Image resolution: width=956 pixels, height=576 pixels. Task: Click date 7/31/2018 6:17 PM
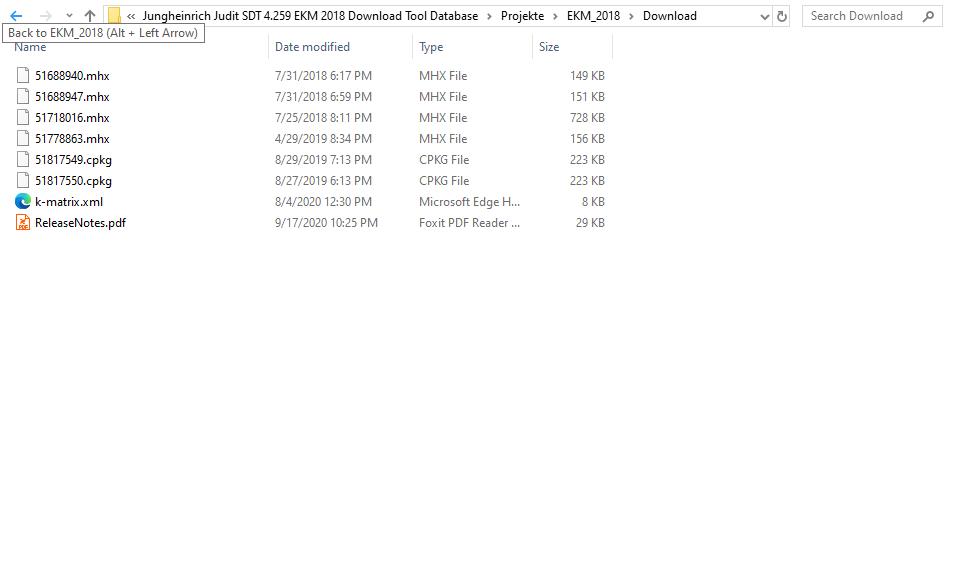[323, 76]
